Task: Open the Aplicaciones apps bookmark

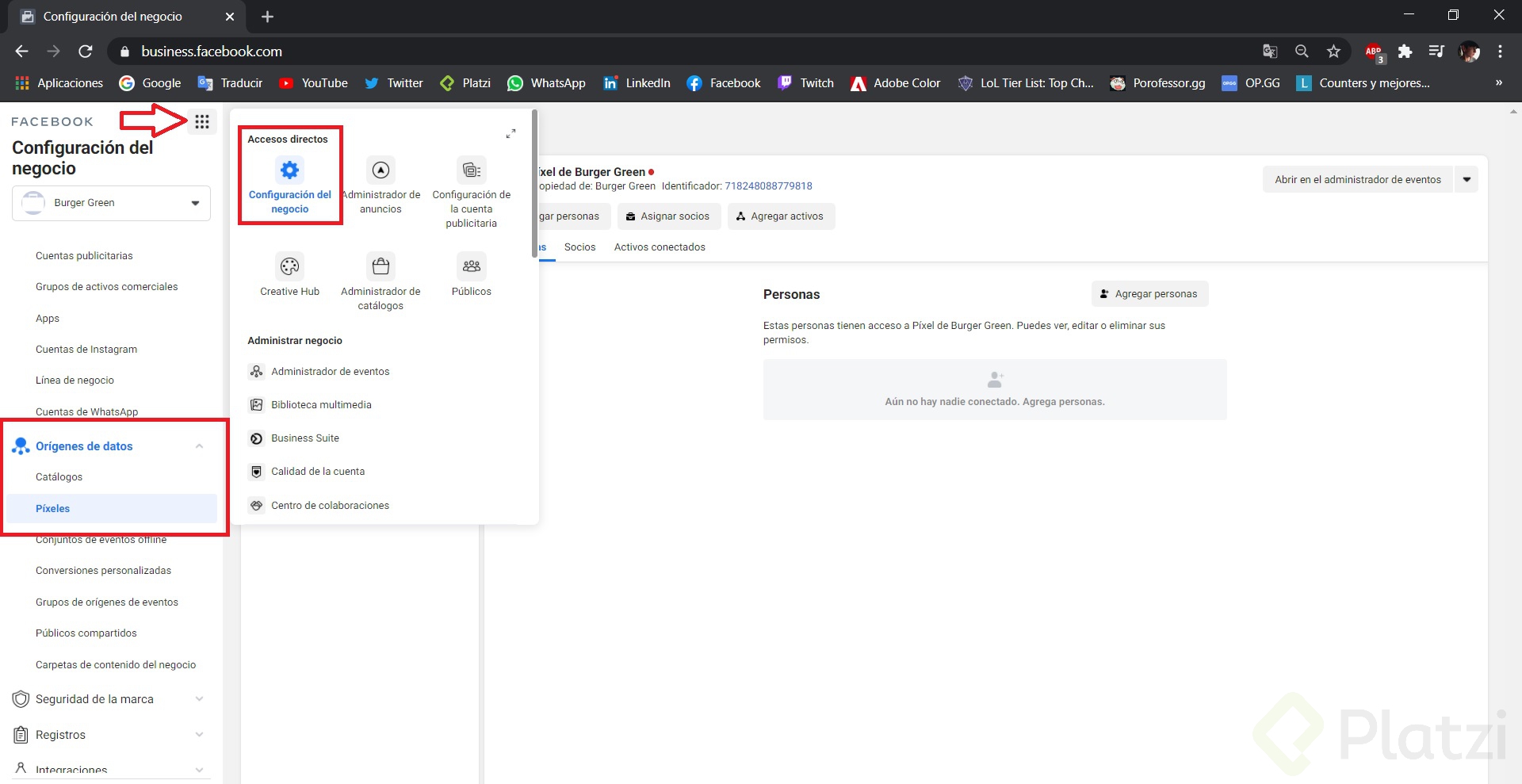Action: coord(59,83)
